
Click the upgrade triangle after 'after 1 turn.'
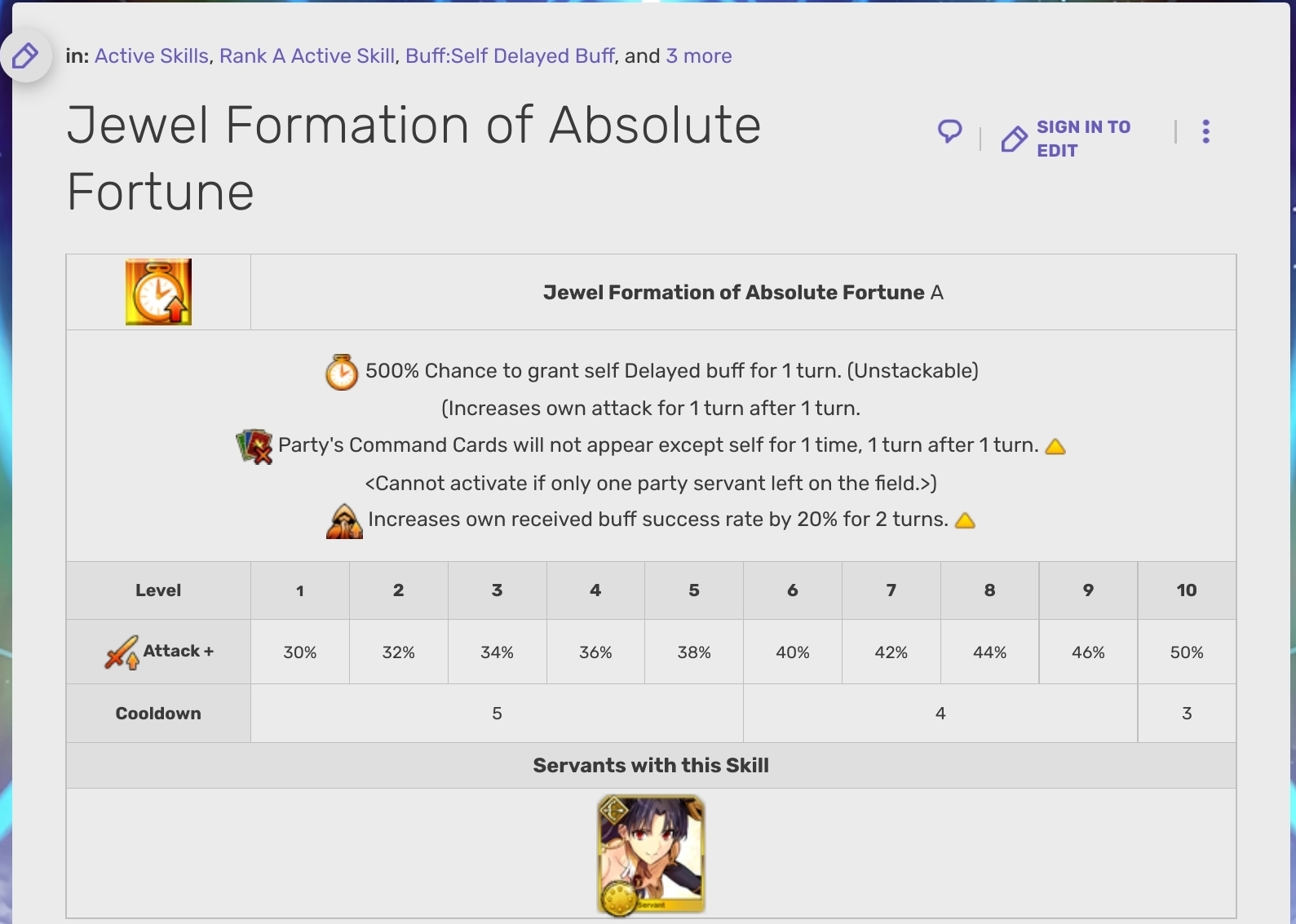(1055, 446)
